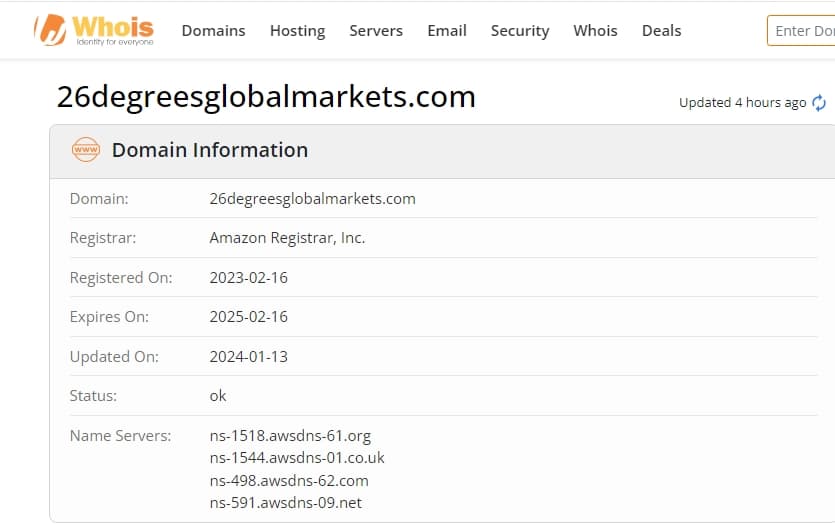The image size is (835, 532).
Task: Click the Whois logo in header
Action: coord(94,30)
